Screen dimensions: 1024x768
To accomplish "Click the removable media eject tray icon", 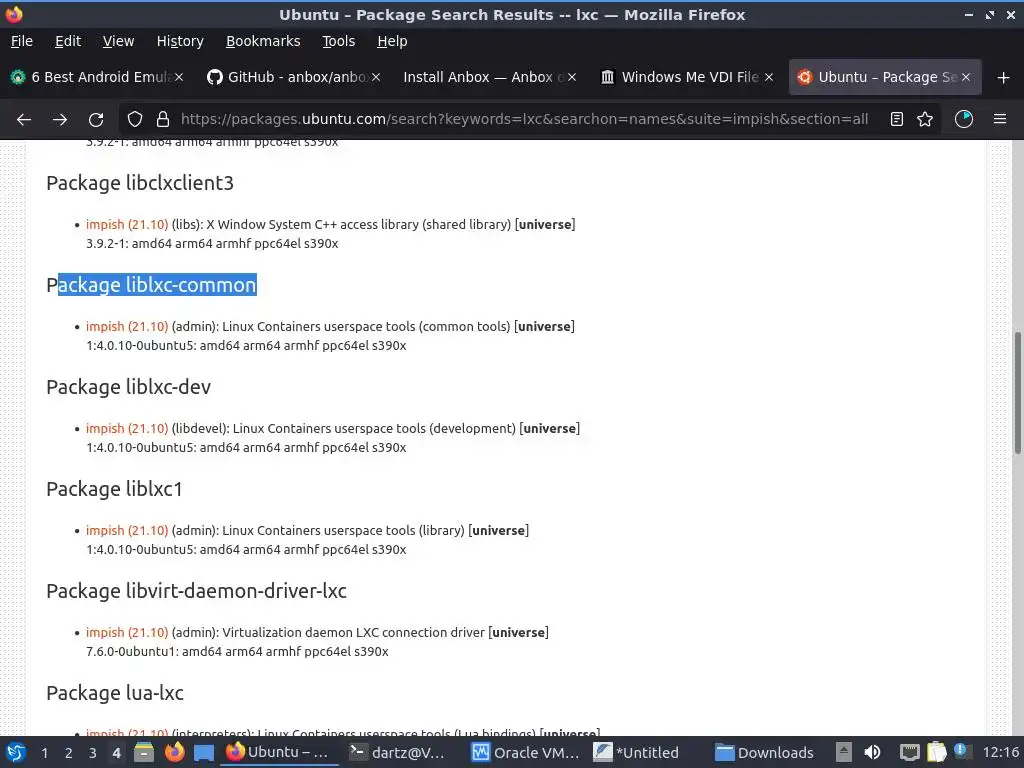I will (844, 752).
